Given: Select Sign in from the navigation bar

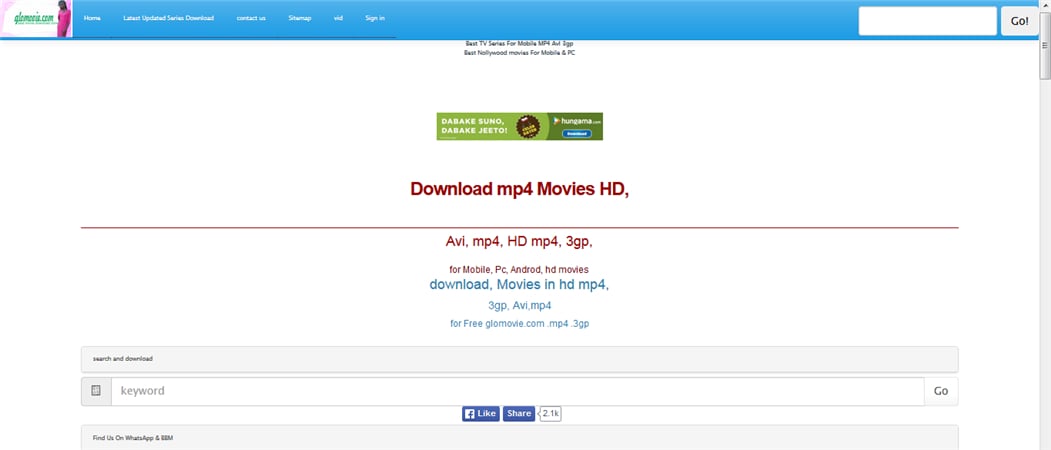Looking at the screenshot, I should coord(375,18).
